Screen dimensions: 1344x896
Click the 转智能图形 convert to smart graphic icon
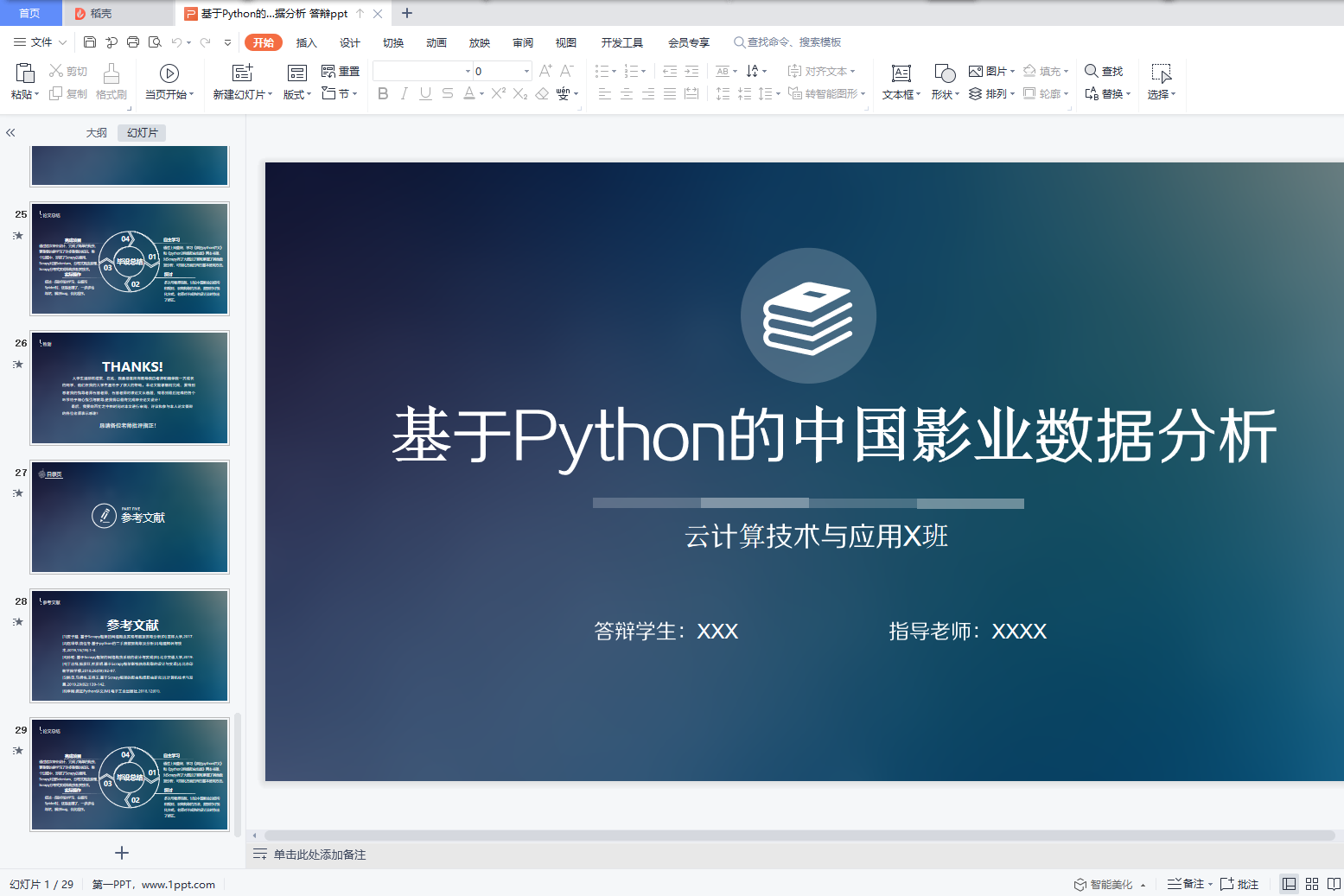pos(795,93)
